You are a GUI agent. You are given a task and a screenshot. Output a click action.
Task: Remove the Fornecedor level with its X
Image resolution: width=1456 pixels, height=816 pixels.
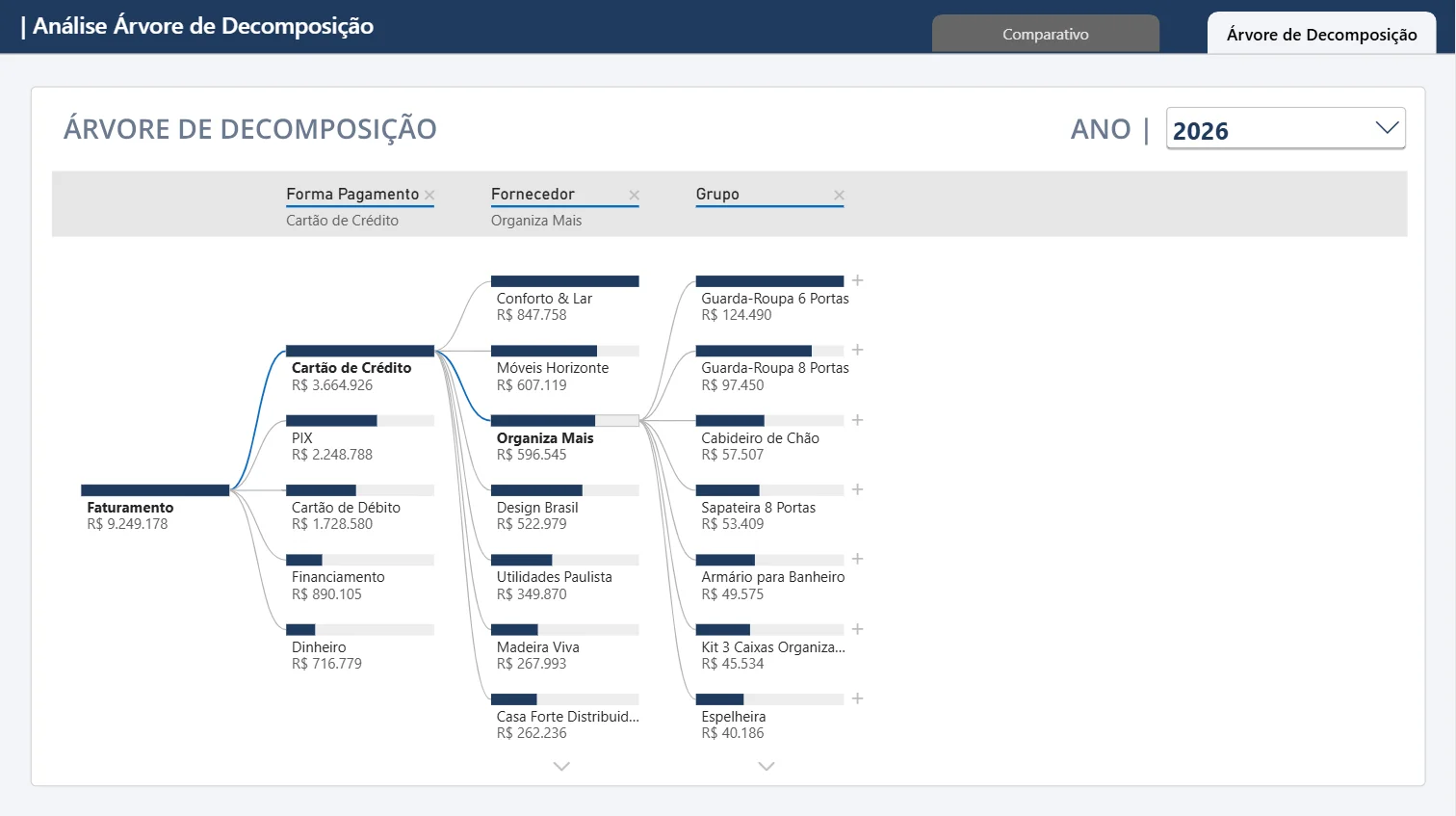tap(634, 196)
